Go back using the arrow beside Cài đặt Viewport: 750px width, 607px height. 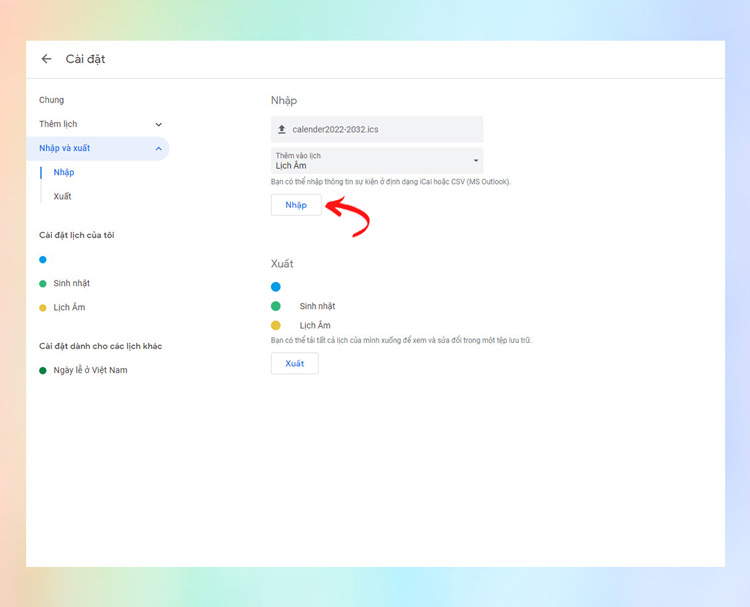point(46,59)
